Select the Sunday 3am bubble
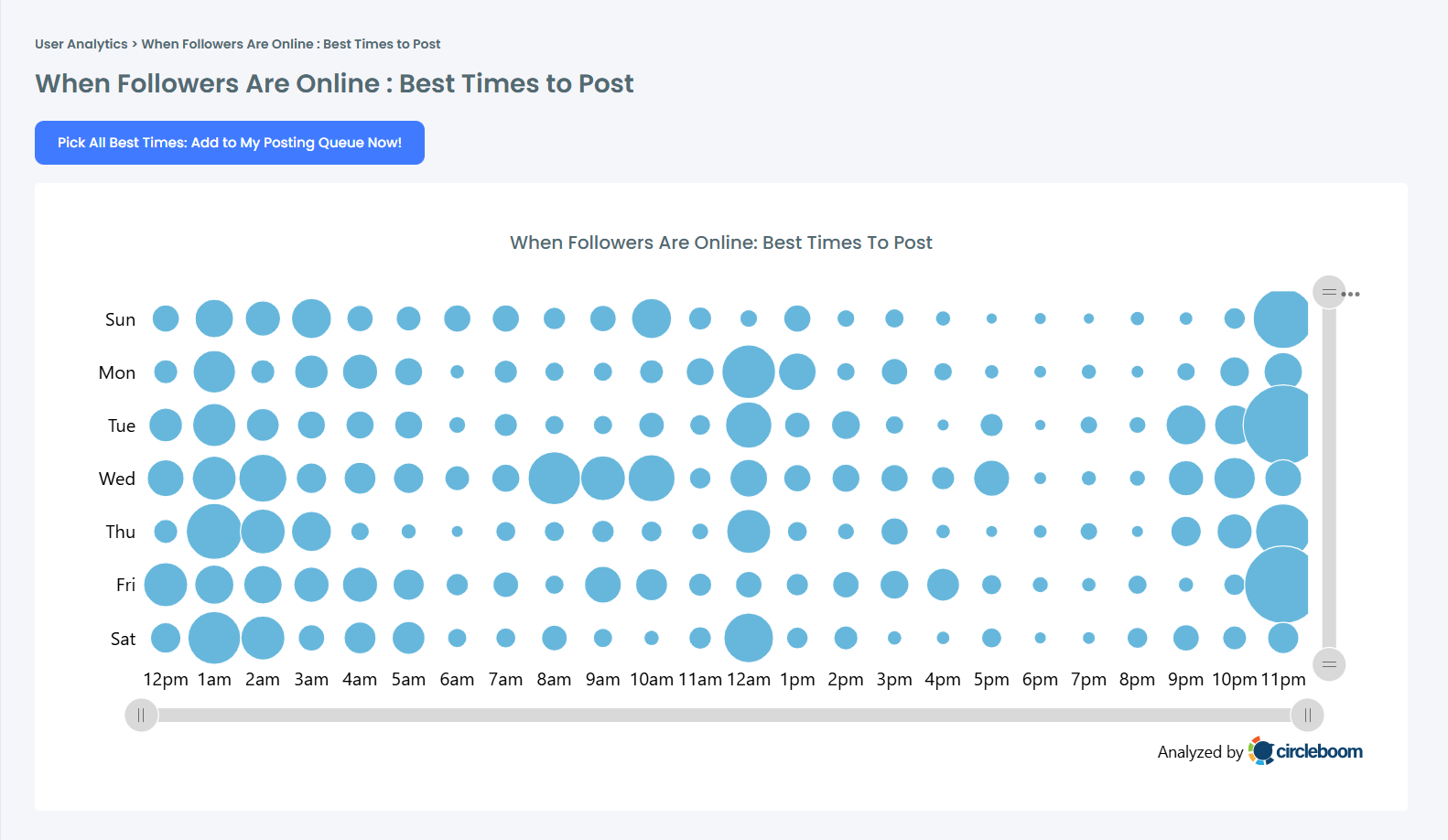Viewport: 1448px width, 840px height. (311, 318)
